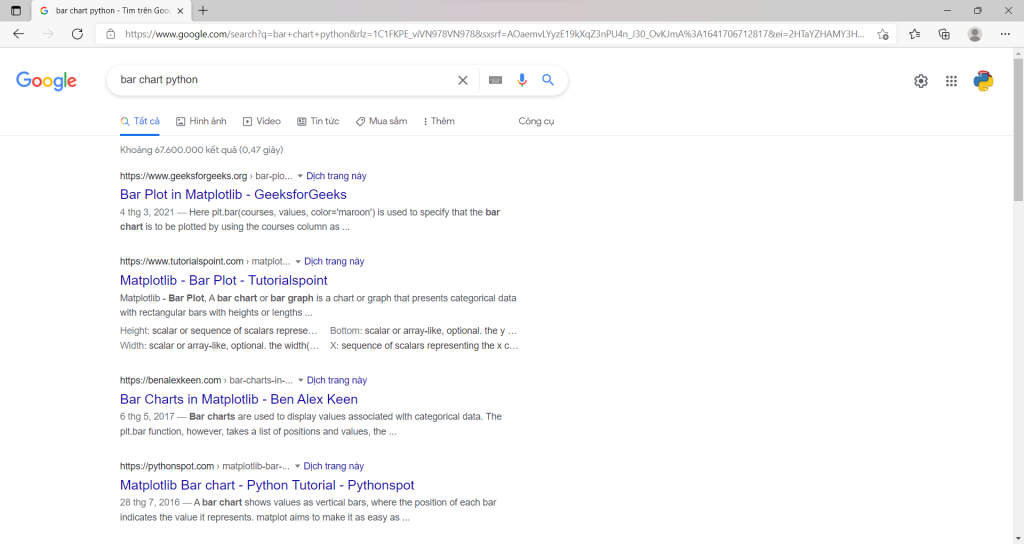Switch to Hình ảnh tab
The image size is (1024, 544).
tap(201, 121)
